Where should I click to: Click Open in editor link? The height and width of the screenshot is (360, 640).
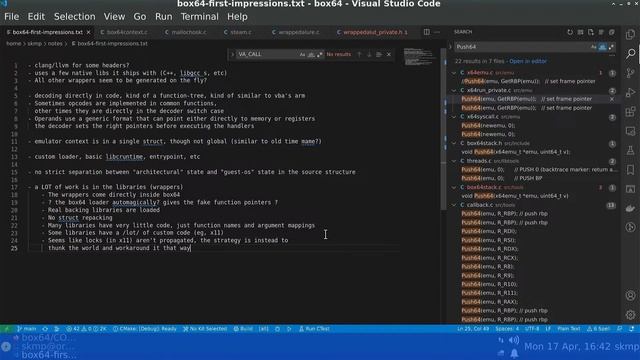[x=528, y=61]
